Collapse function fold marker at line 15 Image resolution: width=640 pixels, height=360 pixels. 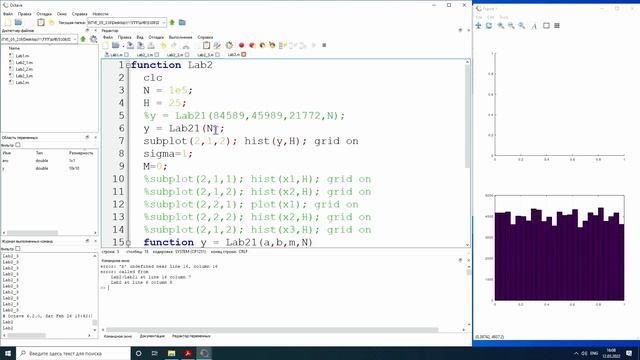click(128, 243)
